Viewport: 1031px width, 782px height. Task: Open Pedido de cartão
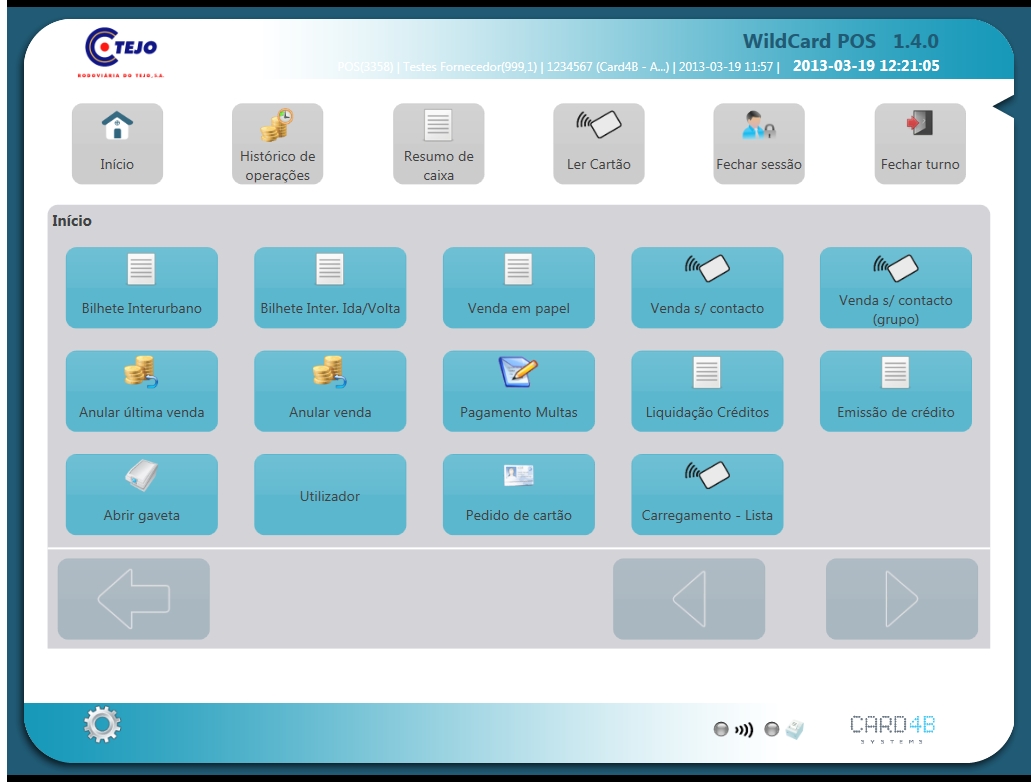coord(518,495)
